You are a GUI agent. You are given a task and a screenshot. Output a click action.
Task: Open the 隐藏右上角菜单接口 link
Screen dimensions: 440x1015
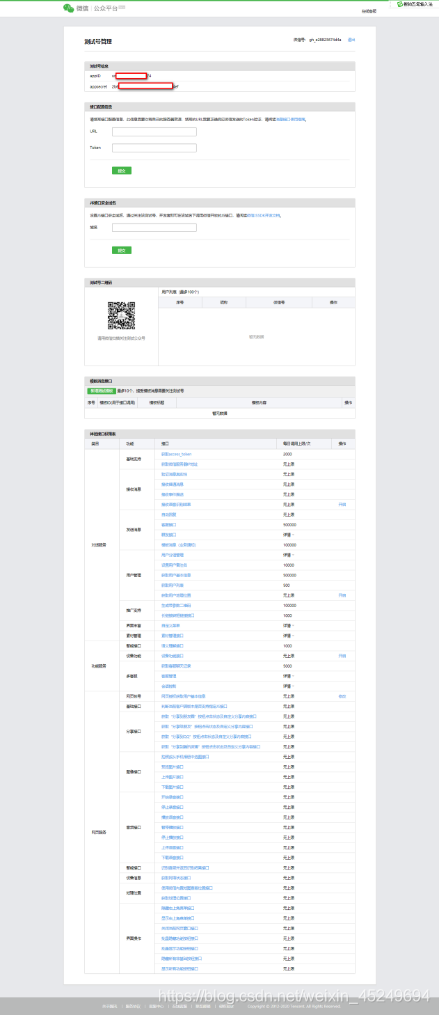177,908
